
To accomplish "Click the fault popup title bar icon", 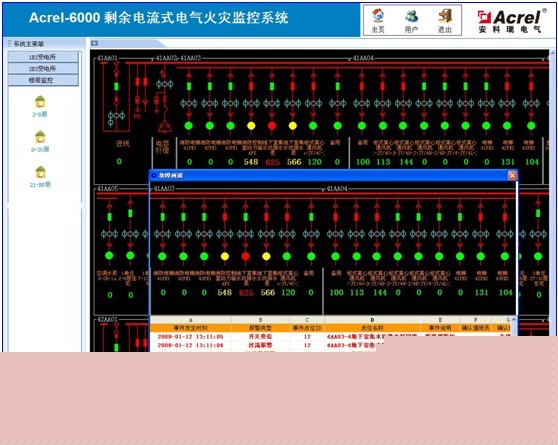I will click(x=154, y=176).
